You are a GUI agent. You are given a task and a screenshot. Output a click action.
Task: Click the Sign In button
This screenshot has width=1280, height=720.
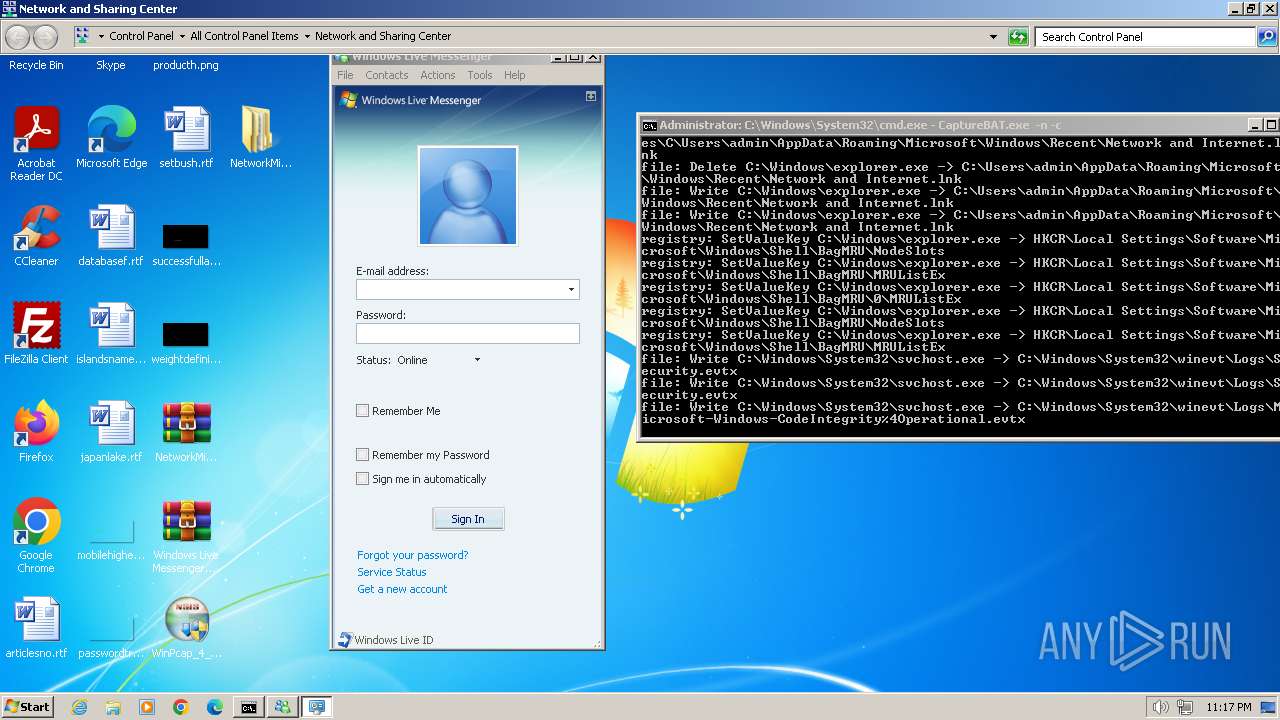(x=468, y=519)
